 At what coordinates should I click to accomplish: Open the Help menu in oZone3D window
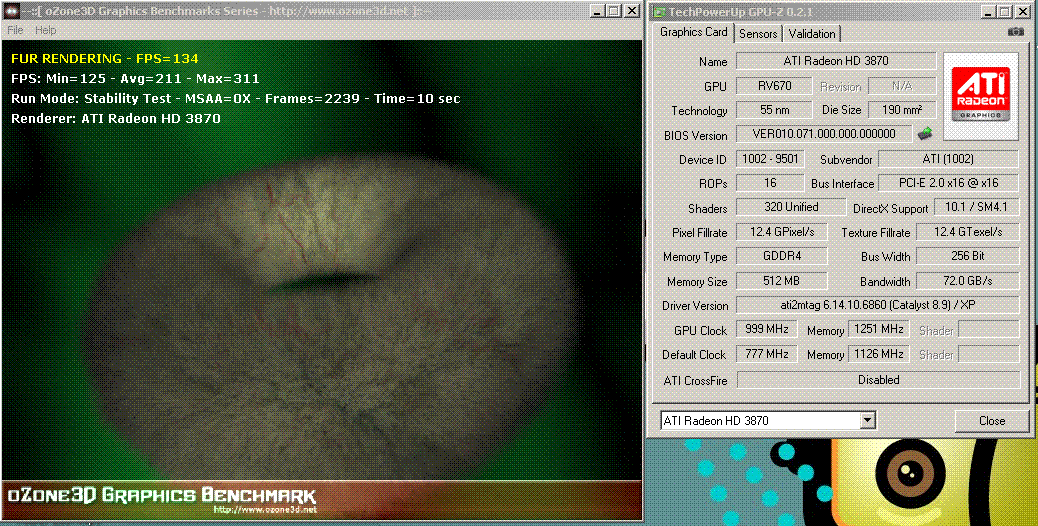[x=46, y=30]
